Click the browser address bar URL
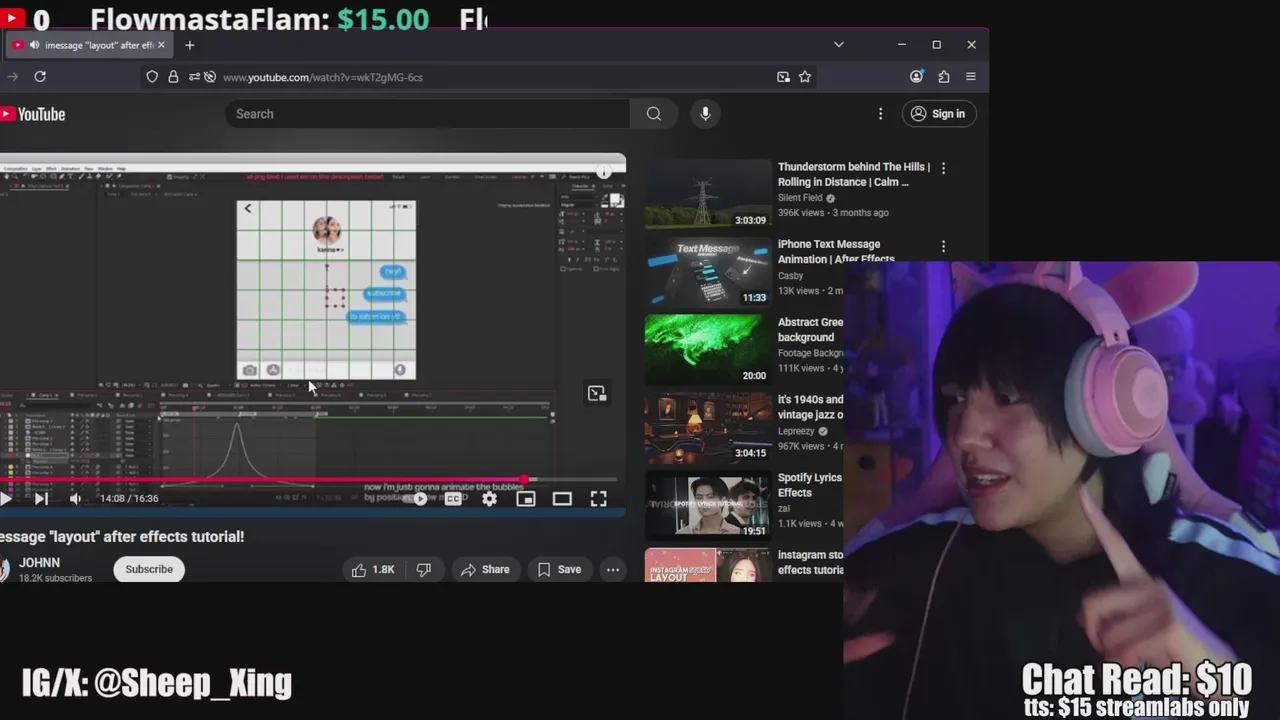This screenshot has width=1280, height=720. point(323,77)
